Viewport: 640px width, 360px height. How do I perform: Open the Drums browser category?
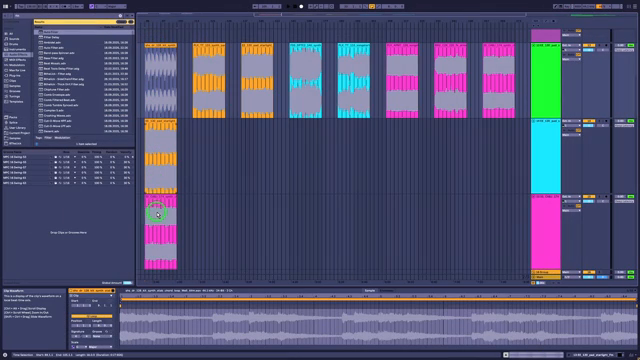(13, 44)
